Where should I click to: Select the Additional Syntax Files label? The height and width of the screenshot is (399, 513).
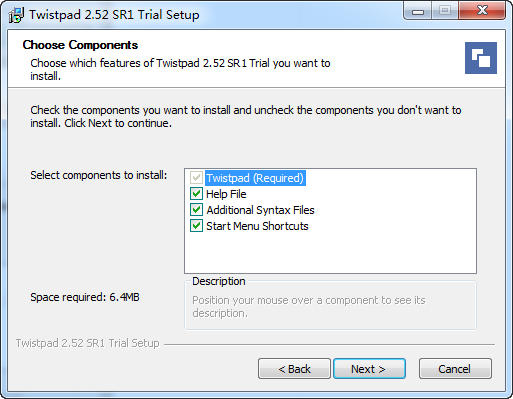260,210
